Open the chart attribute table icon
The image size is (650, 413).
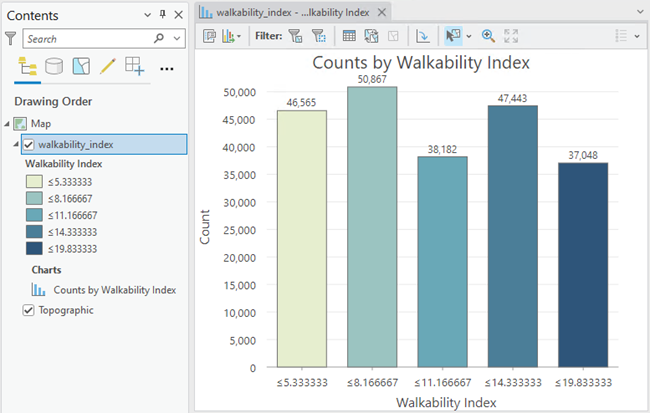click(349, 36)
